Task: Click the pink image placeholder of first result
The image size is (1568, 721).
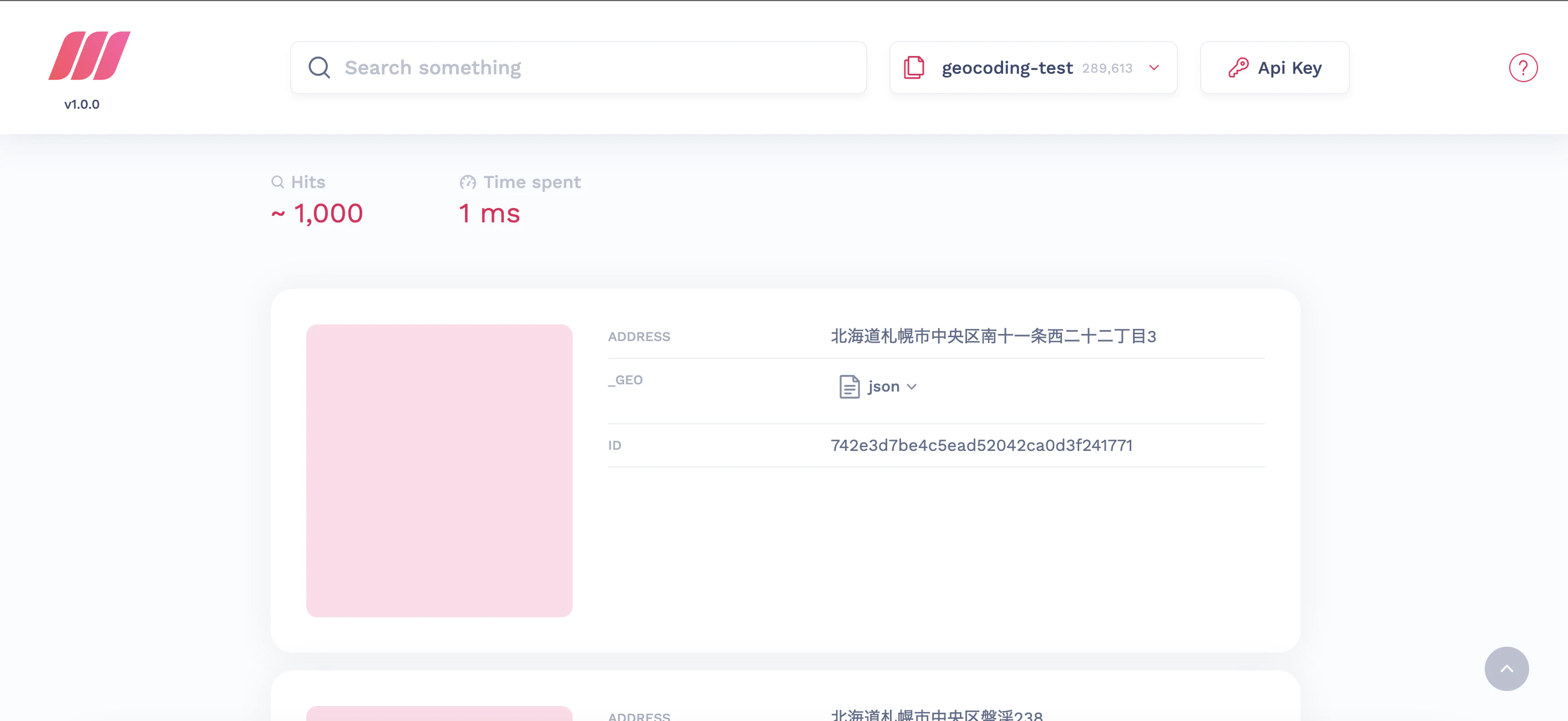Action: pos(439,470)
